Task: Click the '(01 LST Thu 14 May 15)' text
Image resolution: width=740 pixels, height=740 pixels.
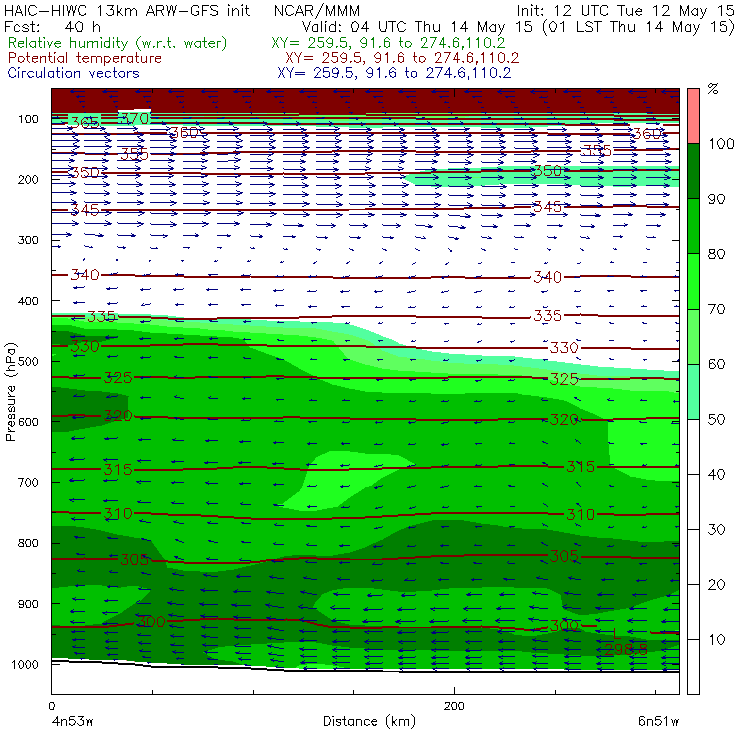Action: [639, 27]
